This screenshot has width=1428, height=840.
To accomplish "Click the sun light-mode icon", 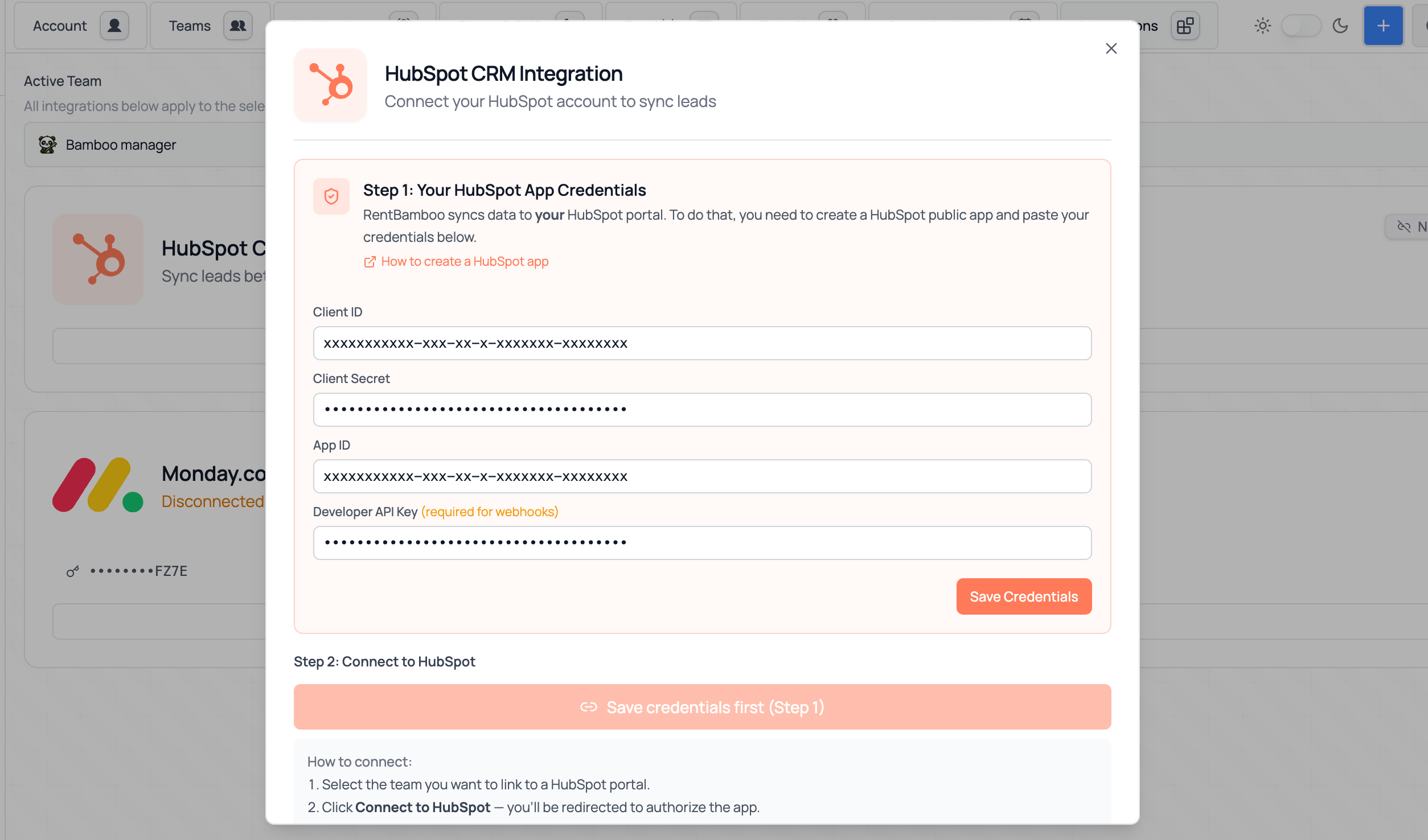I will coord(1262,26).
